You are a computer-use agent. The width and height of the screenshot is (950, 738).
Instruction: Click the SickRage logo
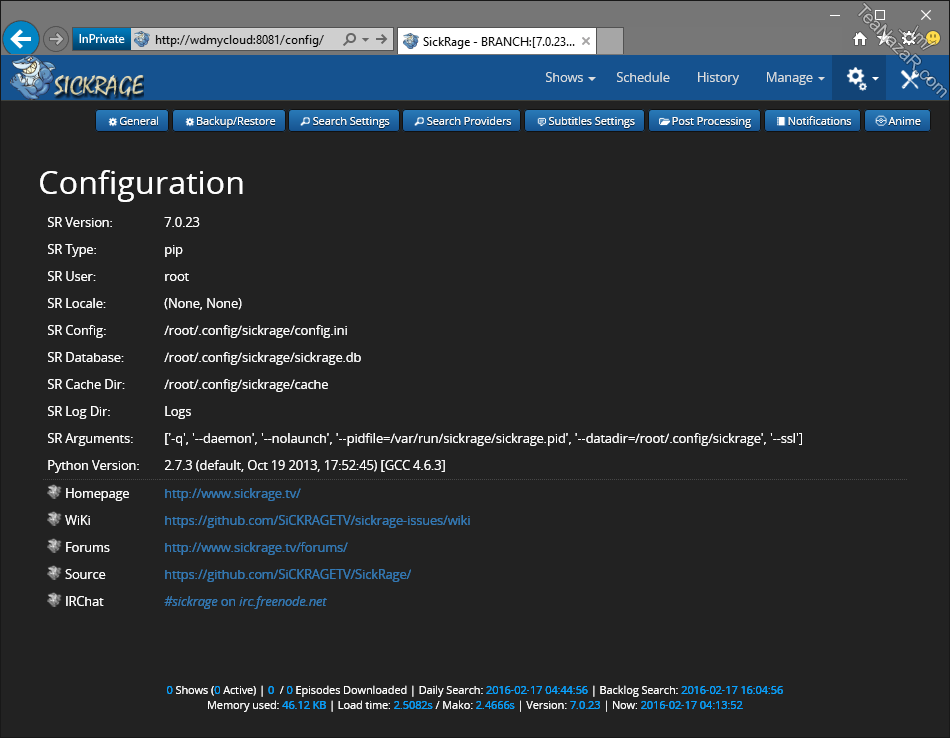78,78
